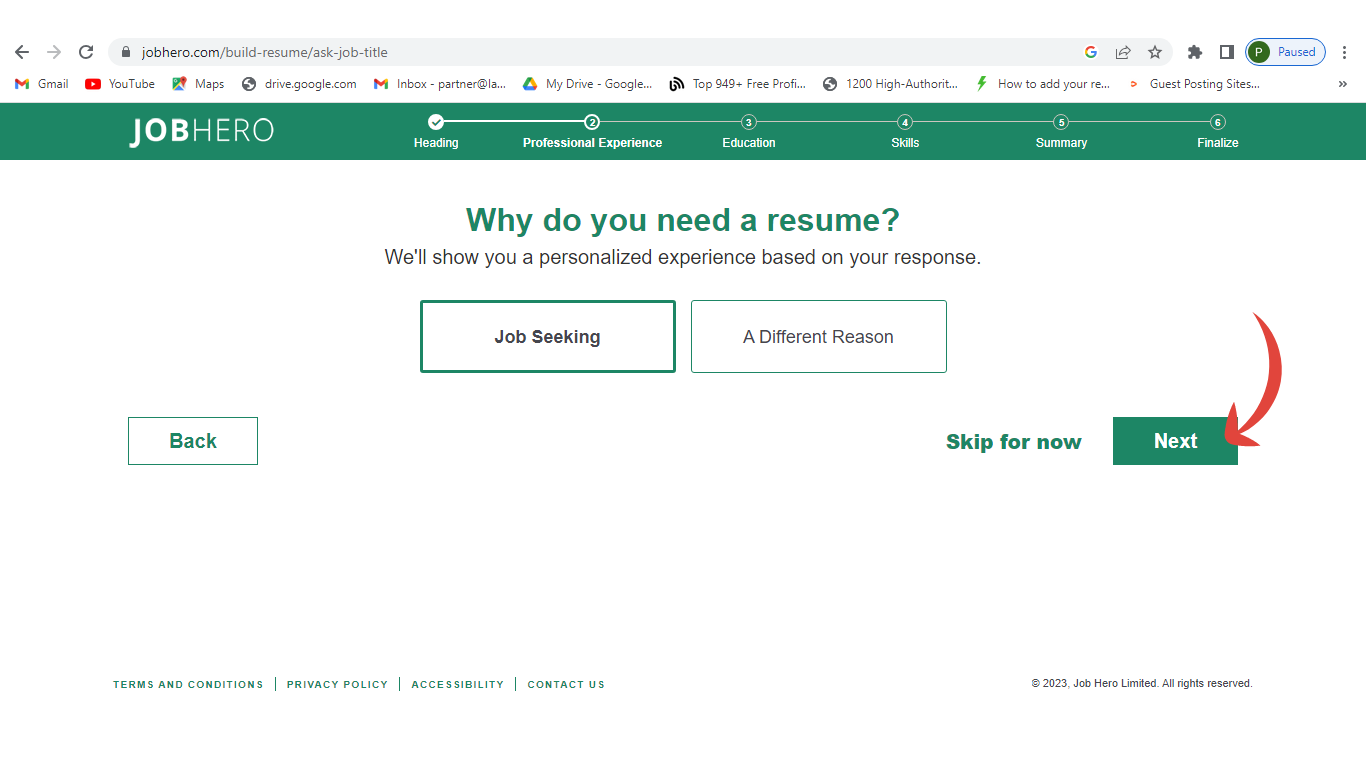The width and height of the screenshot is (1366, 768).
Task: Click the browser back arrow
Action: tap(22, 52)
